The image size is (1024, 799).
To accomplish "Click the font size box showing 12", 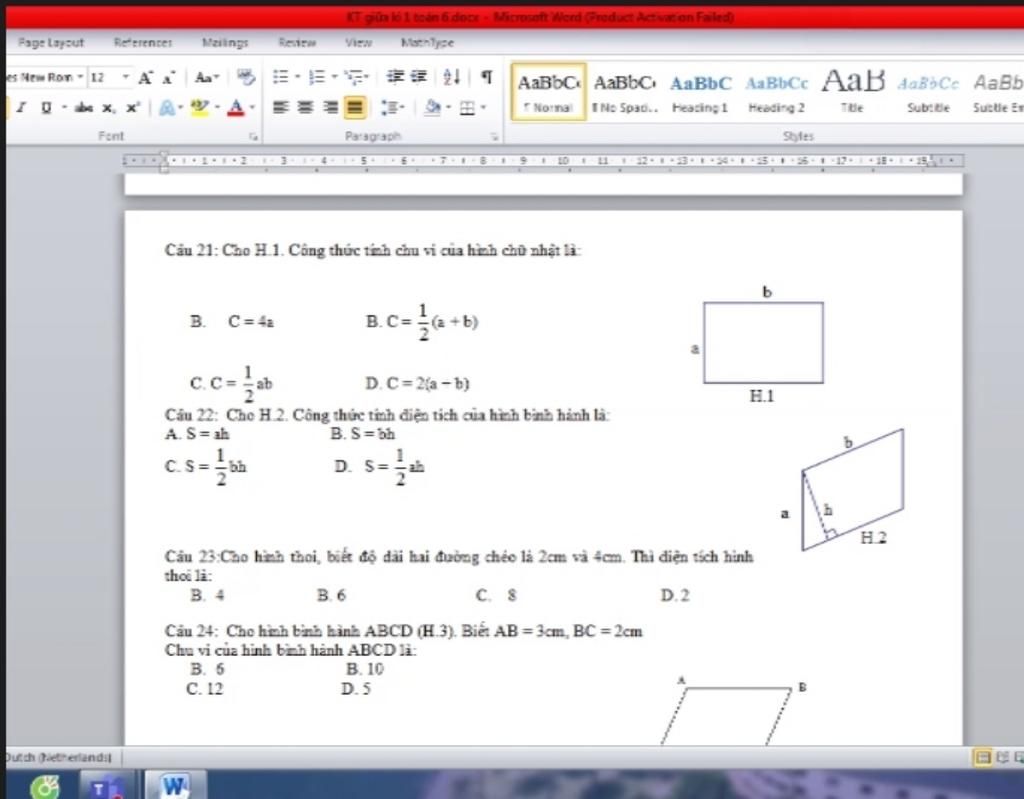I will (x=104, y=77).
